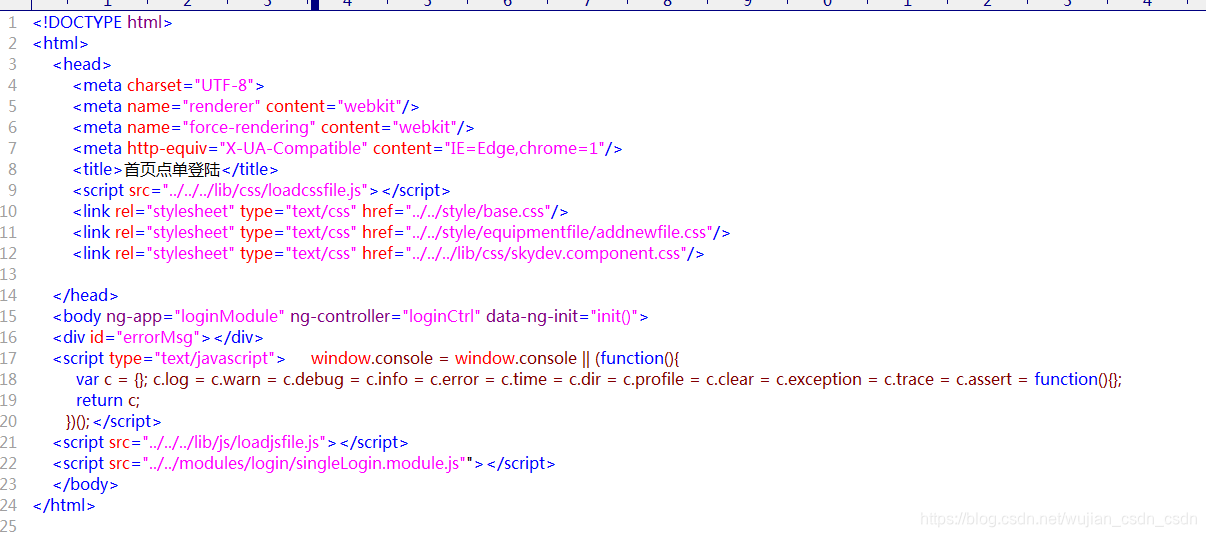Click the closing </head> tag

click(x=85, y=295)
